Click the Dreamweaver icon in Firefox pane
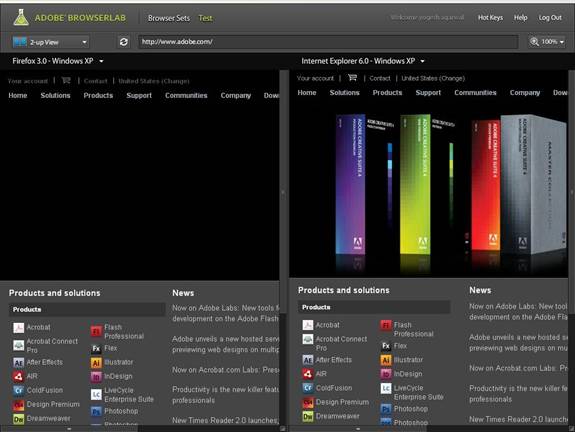The image size is (575, 432). pyautogui.click(x=18, y=418)
